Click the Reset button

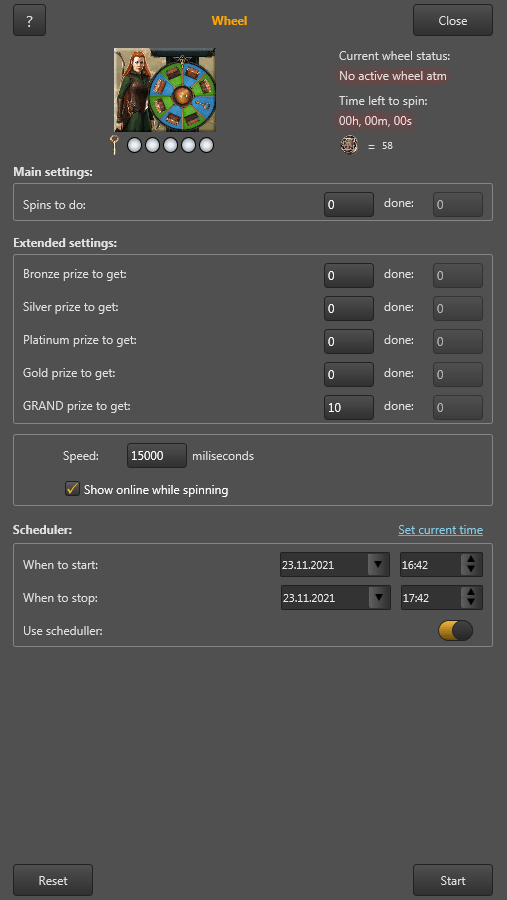(53, 880)
